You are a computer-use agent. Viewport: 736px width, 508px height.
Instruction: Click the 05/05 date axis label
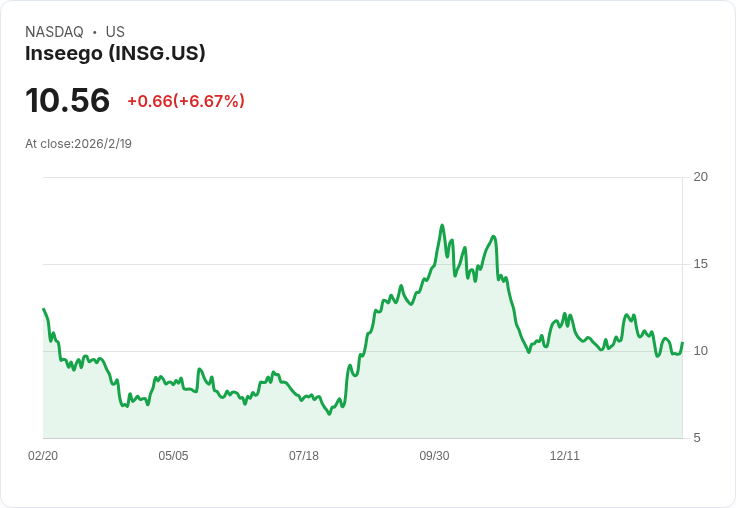173,456
